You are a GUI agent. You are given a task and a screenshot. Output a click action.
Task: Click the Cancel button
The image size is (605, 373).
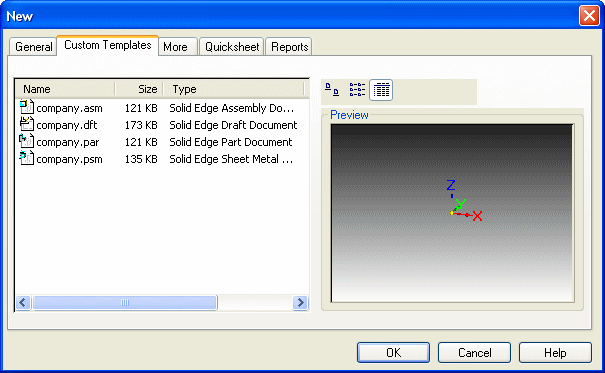point(474,353)
